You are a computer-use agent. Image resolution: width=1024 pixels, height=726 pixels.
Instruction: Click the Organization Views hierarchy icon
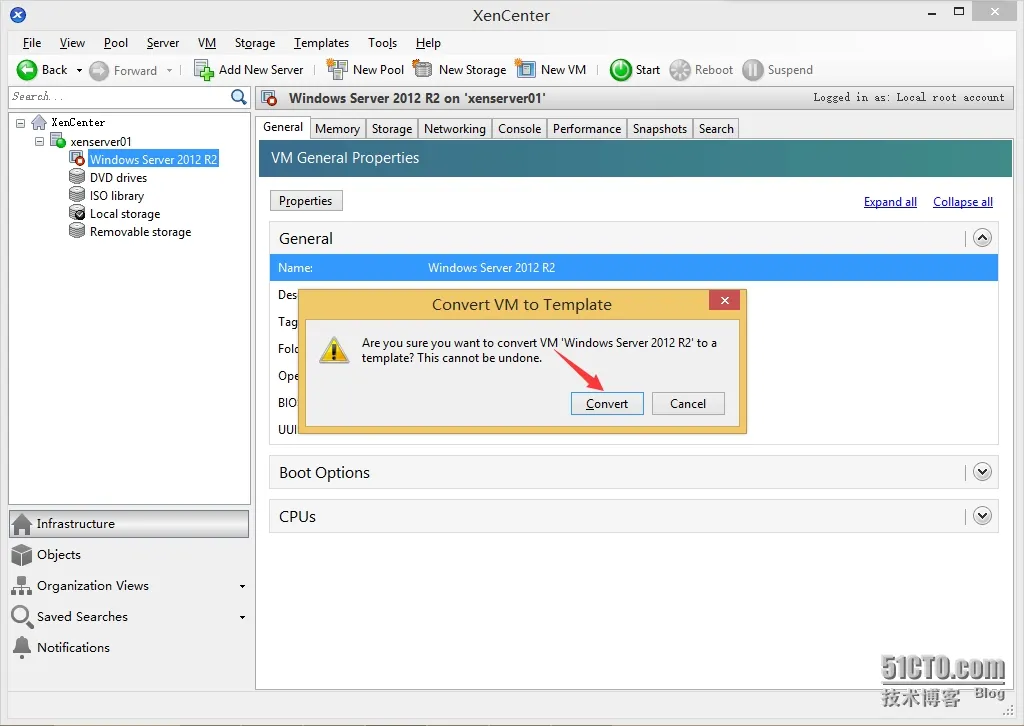[x=22, y=586]
